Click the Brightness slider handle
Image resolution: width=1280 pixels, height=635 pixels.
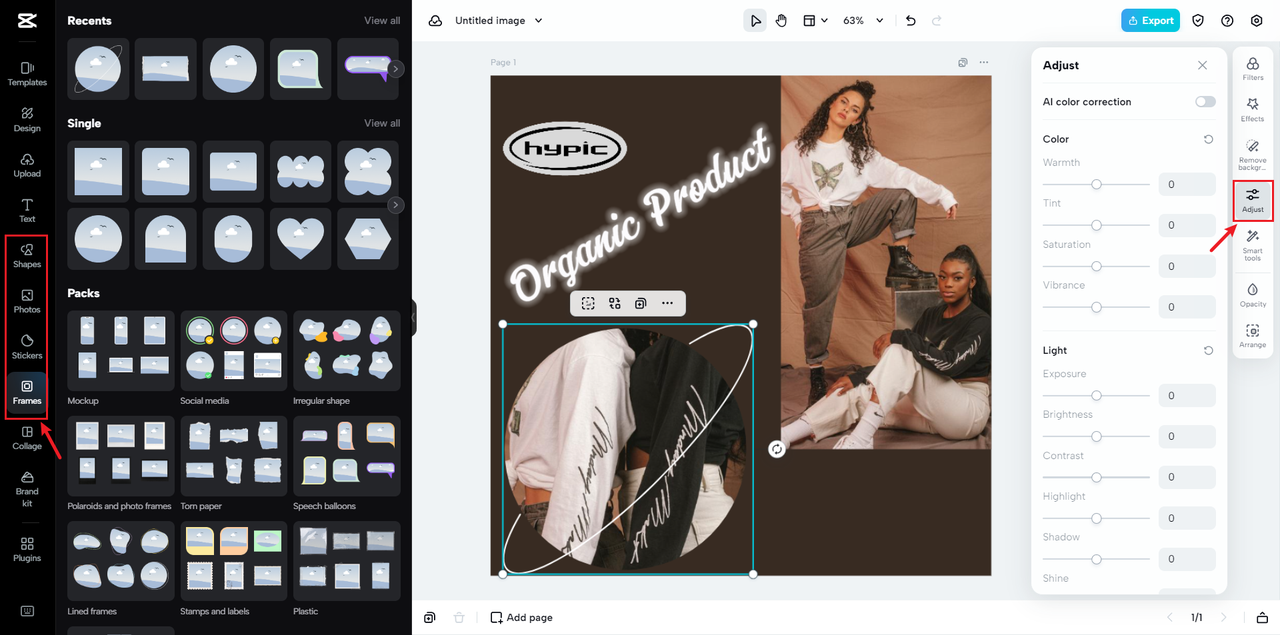coord(1096,436)
